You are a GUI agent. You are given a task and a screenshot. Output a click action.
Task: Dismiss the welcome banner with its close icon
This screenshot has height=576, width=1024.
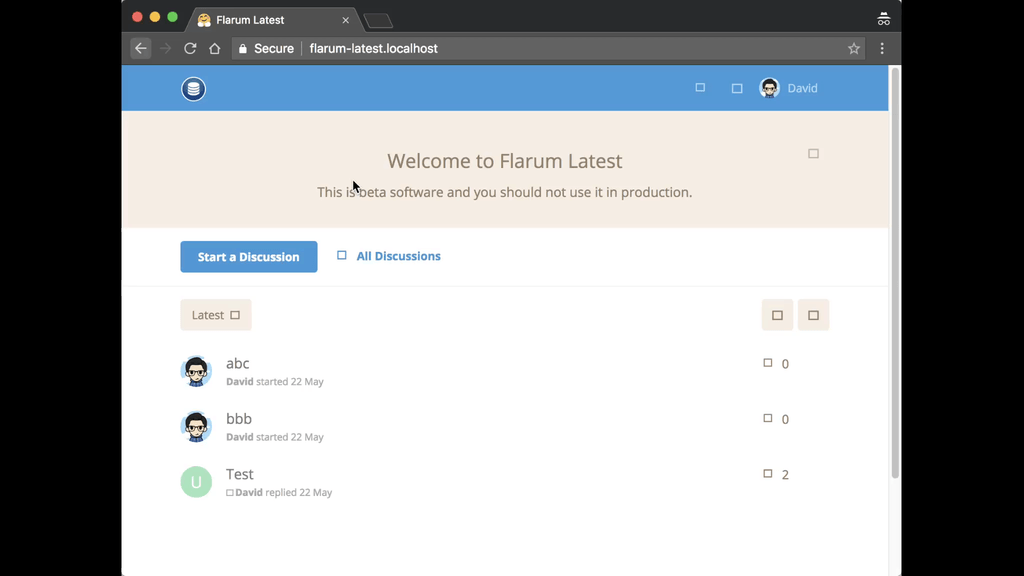click(x=813, y=153)
